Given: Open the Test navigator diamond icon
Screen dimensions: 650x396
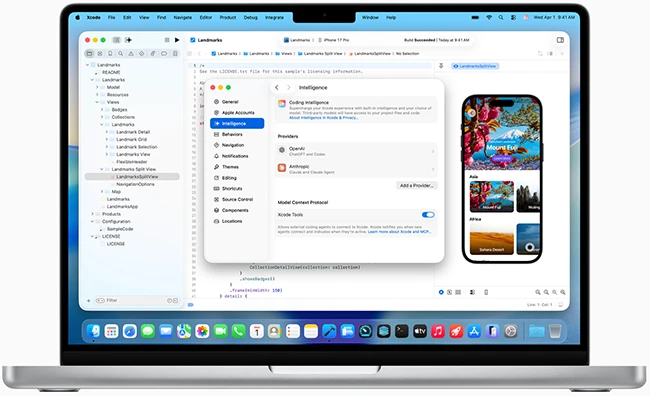Looking at the screenshot, I should pyautogui.click(x=142, y=53).
